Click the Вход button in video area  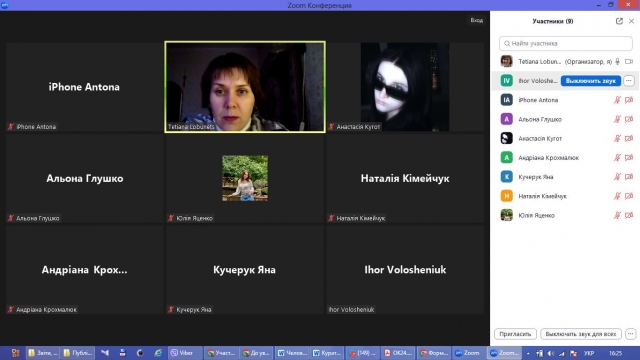coord(476,20)
